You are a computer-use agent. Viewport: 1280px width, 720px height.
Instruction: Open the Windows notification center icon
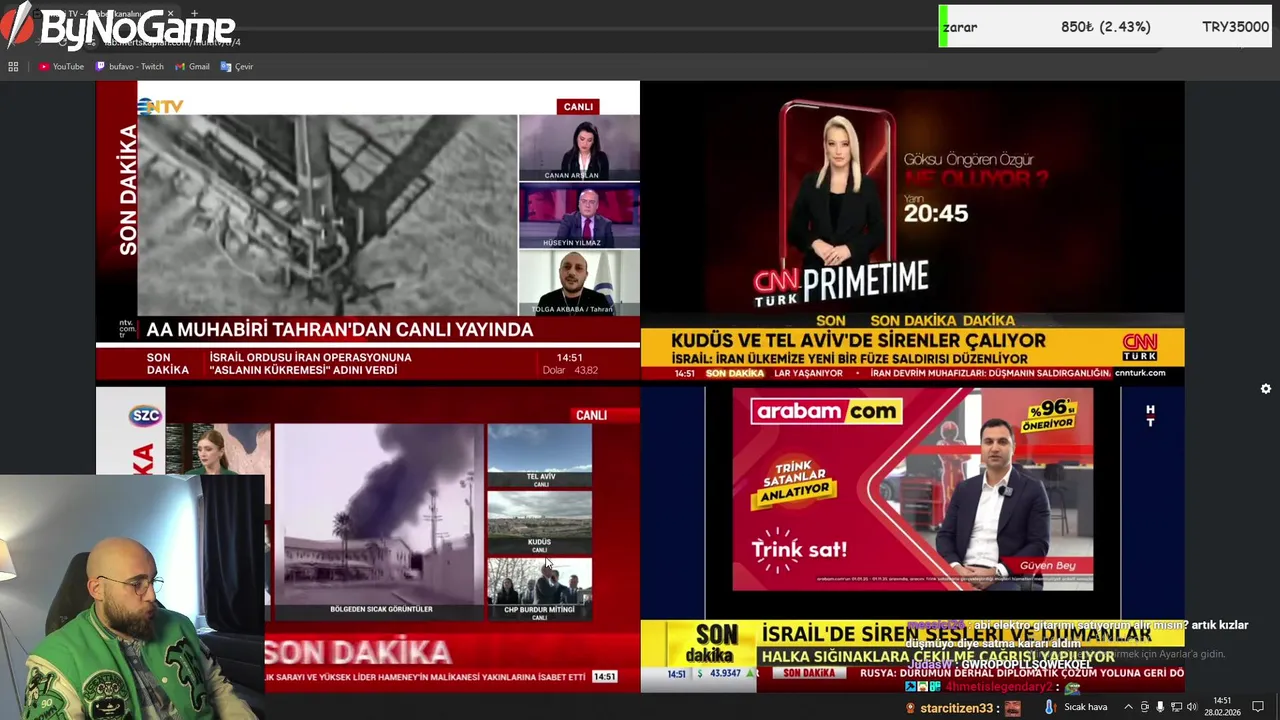point(1258,707)
